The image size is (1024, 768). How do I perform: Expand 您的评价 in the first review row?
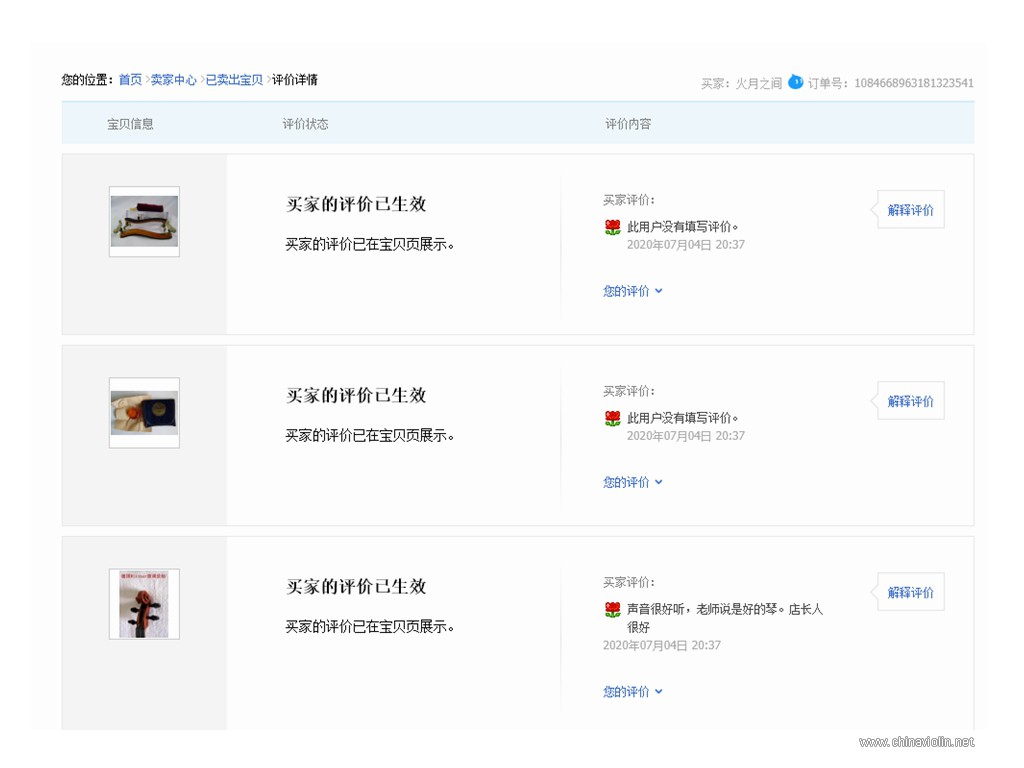(x=632, y=291)
